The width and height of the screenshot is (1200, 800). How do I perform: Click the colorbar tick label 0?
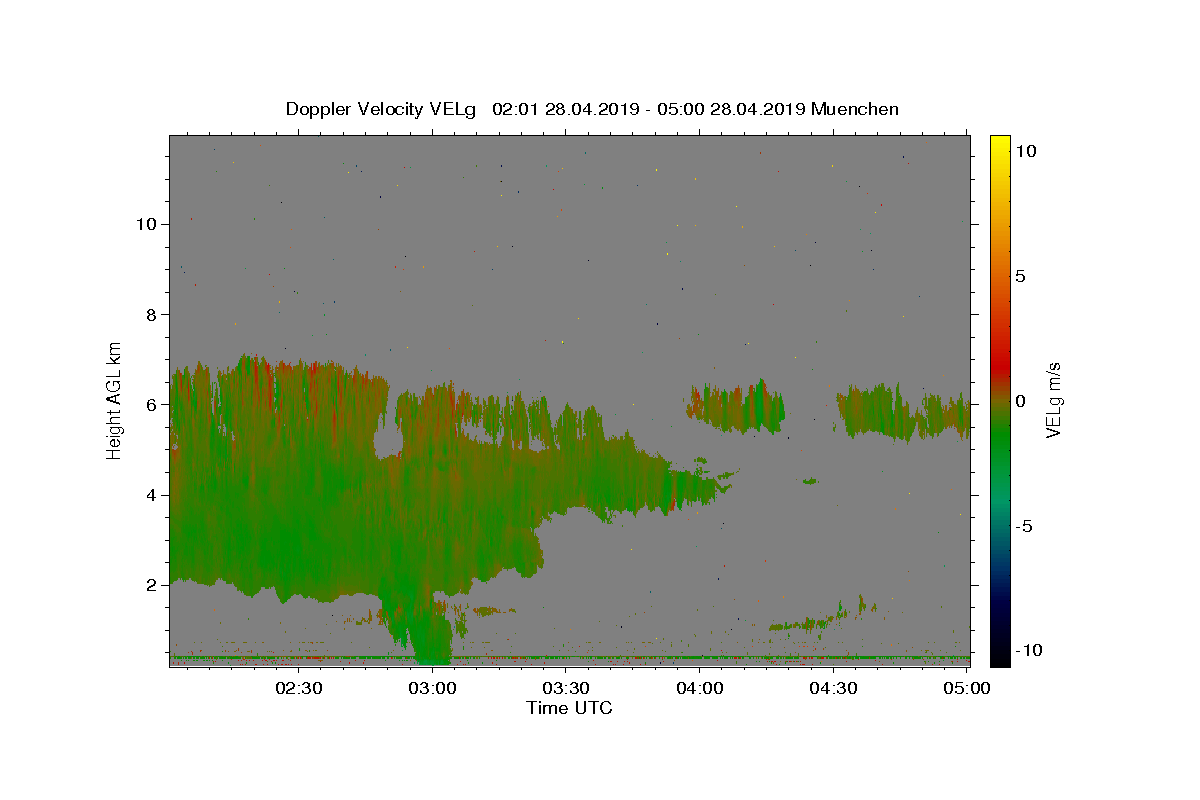[x=1020, y=400]
